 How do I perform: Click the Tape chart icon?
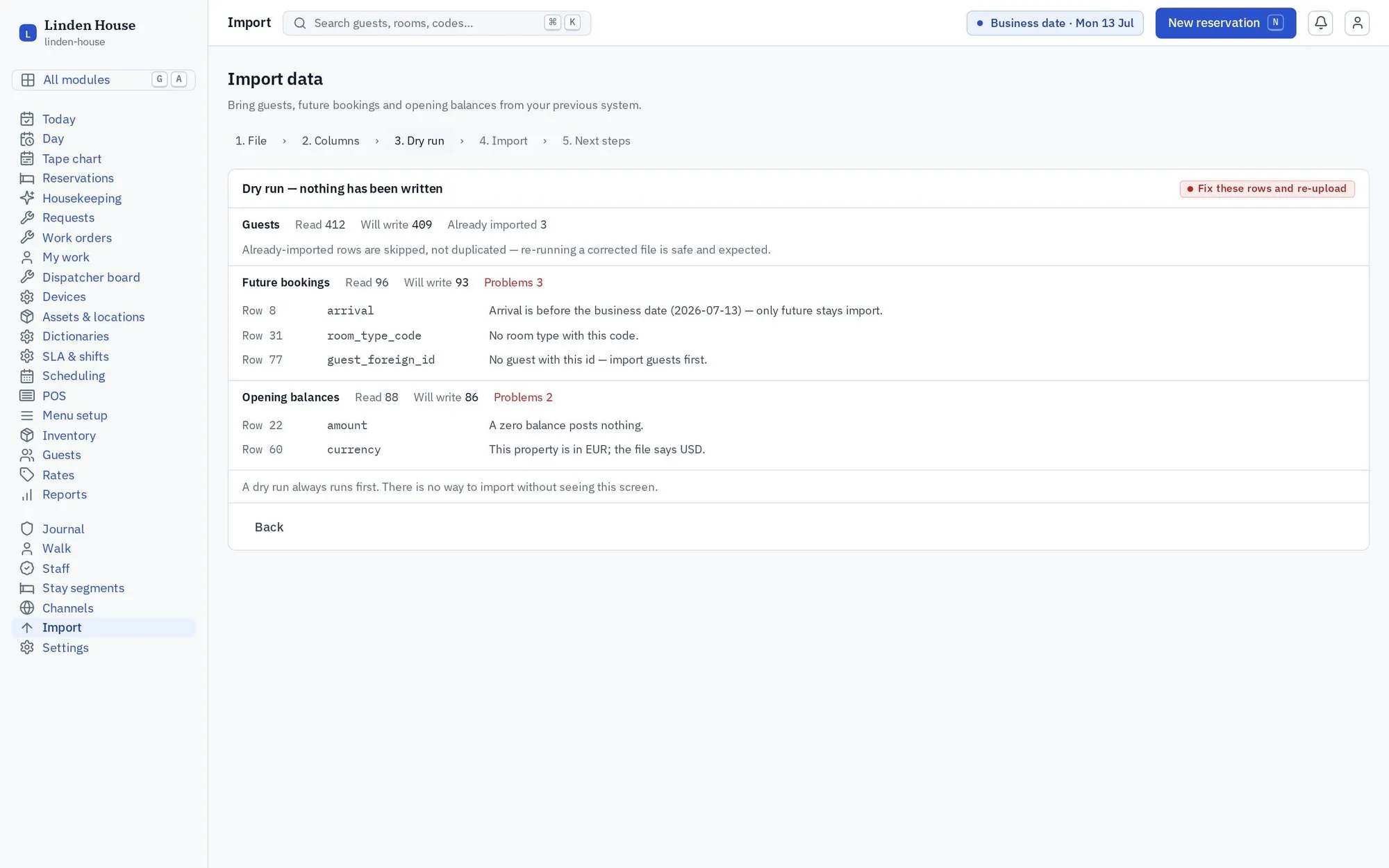[x=27, y=159]
